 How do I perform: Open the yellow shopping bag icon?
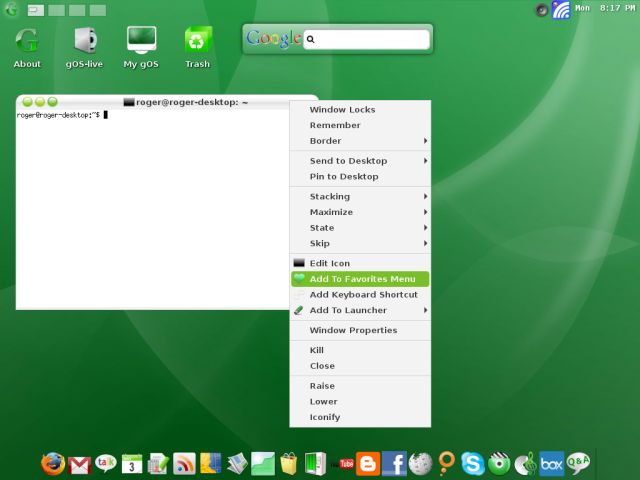click(x=289, y=464)
